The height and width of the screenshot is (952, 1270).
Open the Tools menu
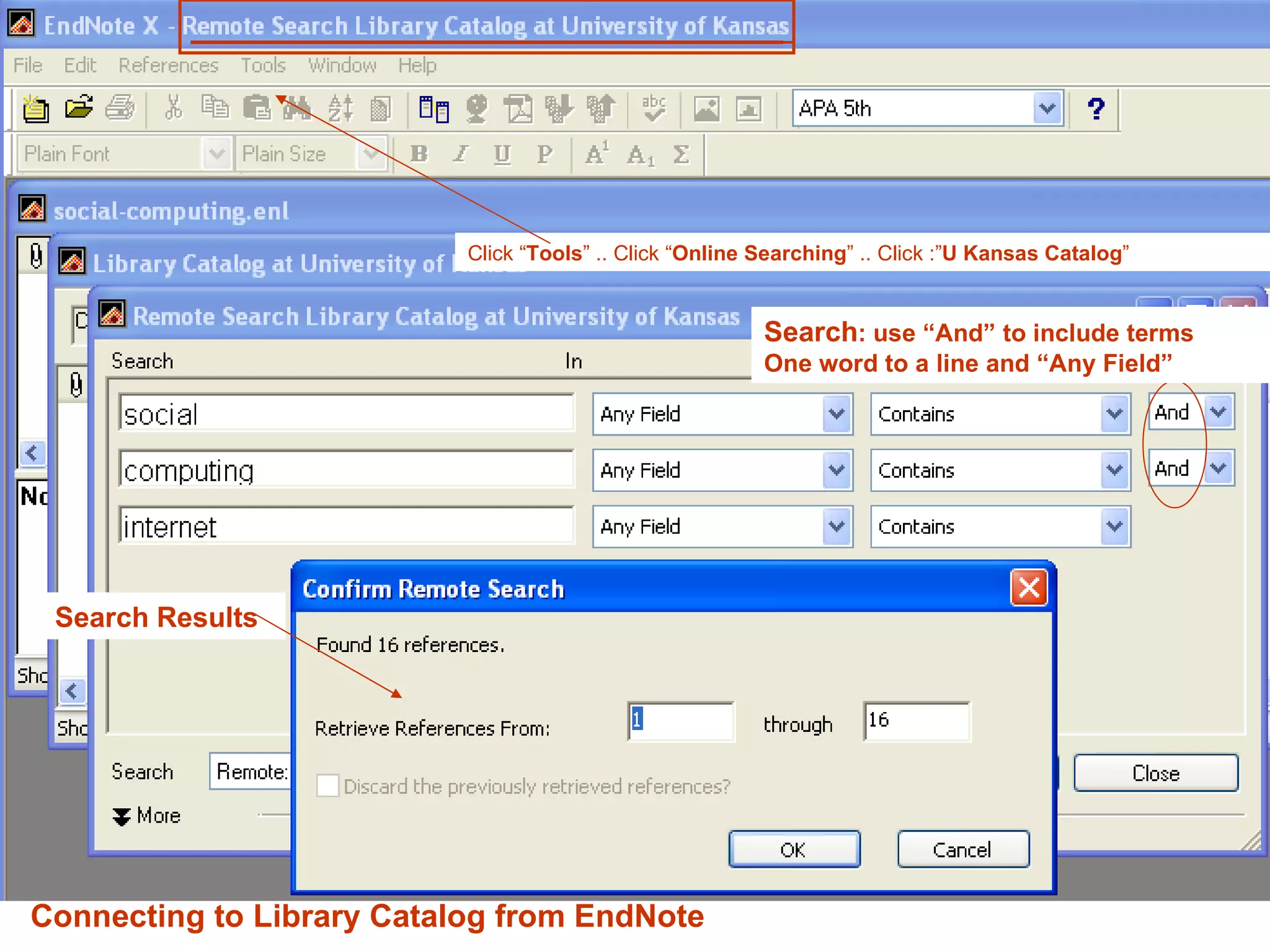(263, 65)
